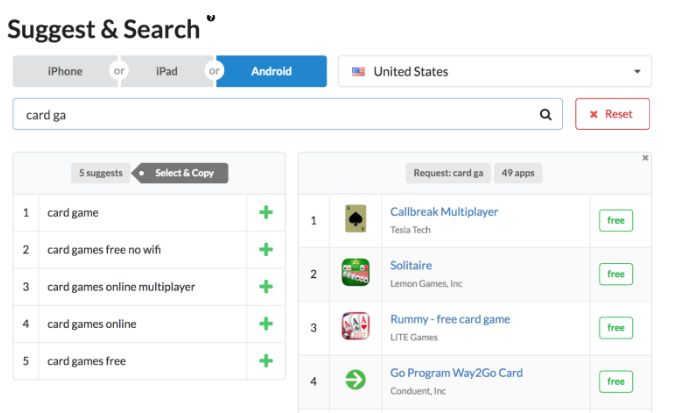Expand the United States country dropdown
The height and width of the screenshot is (413, 698).
tap(495, 71)
